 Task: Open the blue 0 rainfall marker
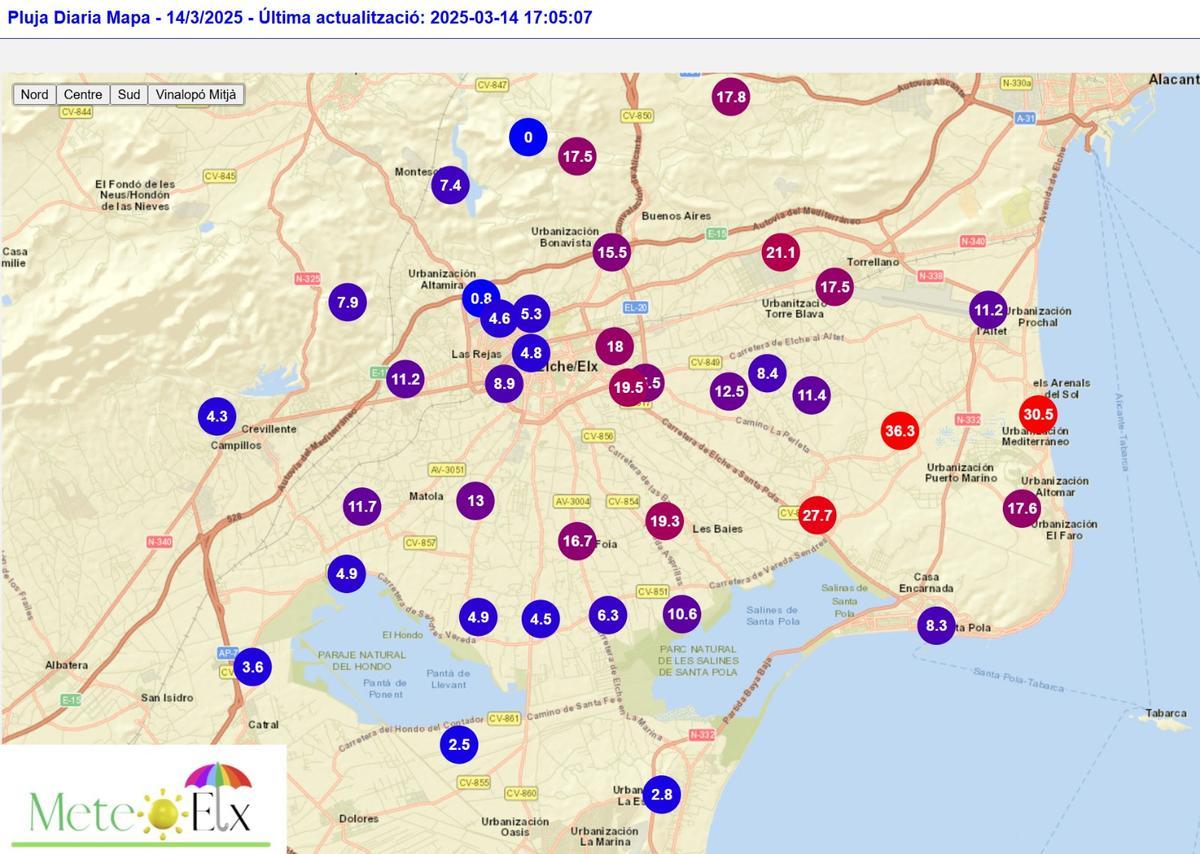tap(528, 137)
